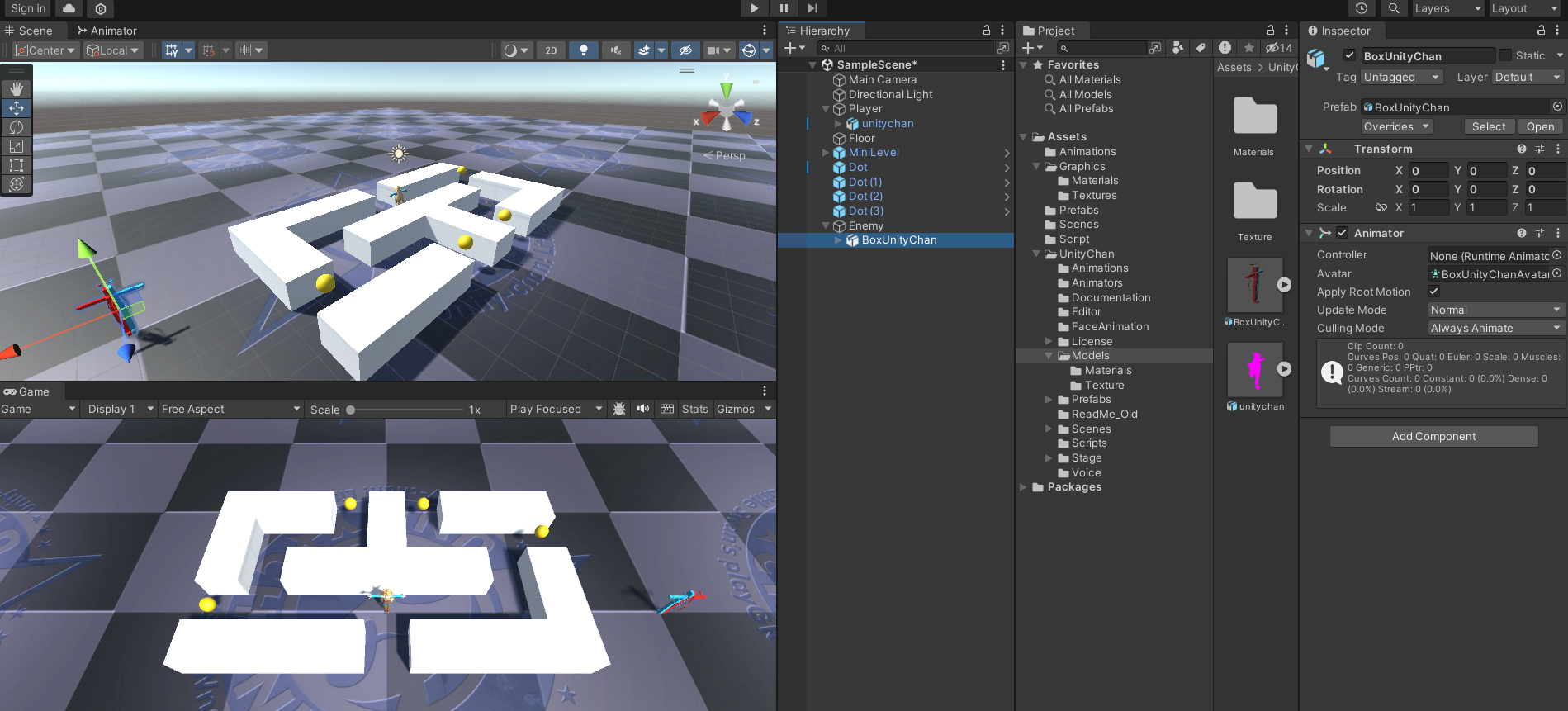Click the Add Component button

[1433, 436]
